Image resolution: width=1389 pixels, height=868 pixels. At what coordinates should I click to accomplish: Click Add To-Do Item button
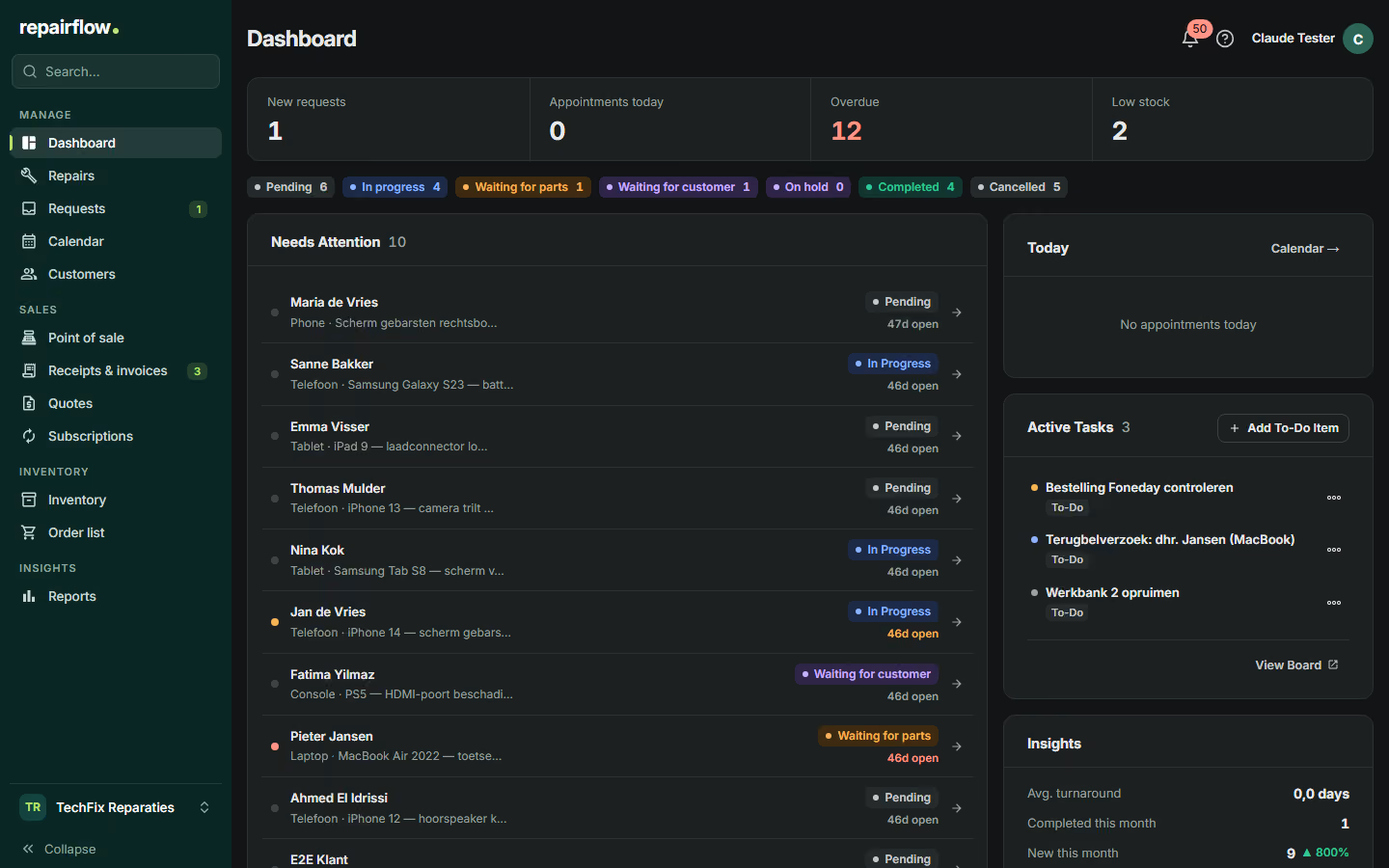pyautogui.click(x=1283, y=428)
